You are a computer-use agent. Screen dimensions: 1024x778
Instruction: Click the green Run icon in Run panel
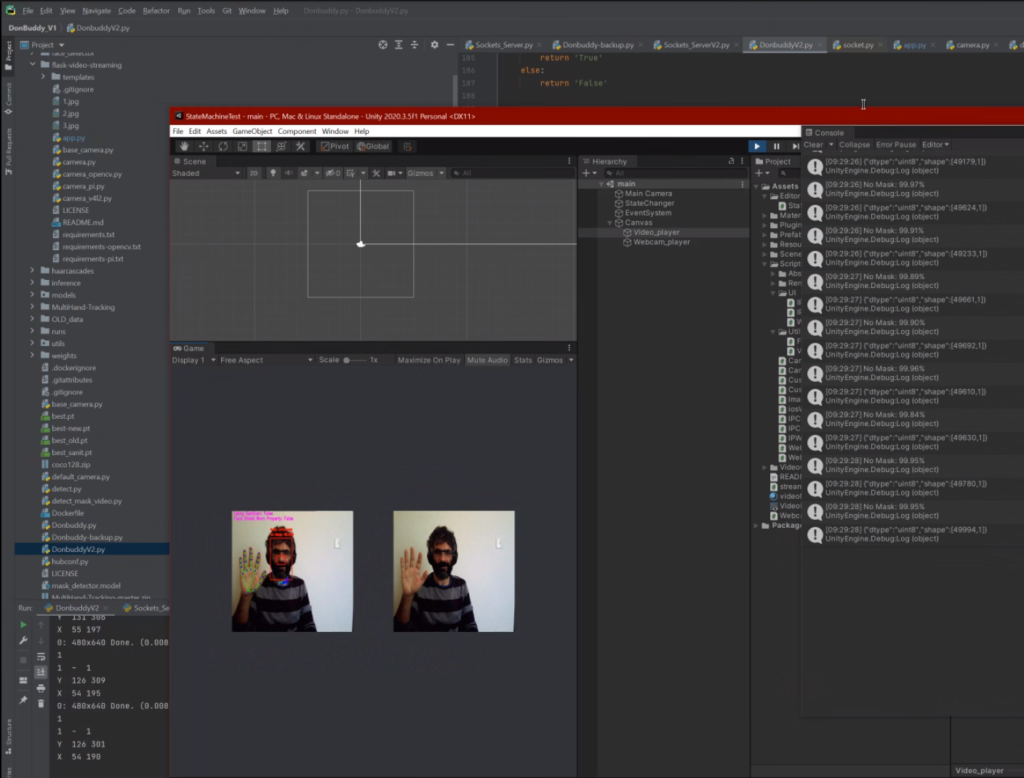point(23,625)
